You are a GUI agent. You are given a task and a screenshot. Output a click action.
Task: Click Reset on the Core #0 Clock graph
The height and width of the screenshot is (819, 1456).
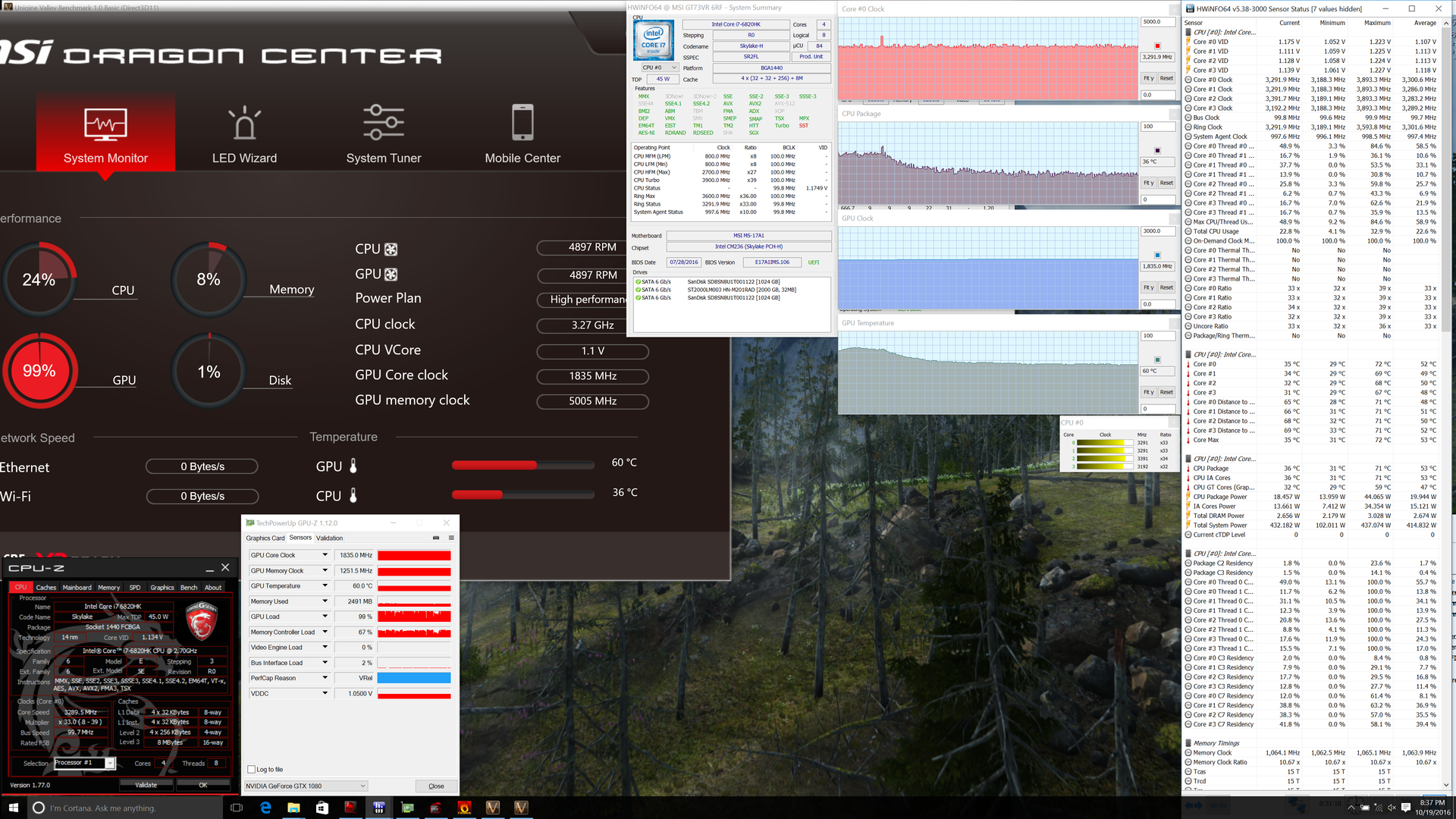tap(1166, 78)
